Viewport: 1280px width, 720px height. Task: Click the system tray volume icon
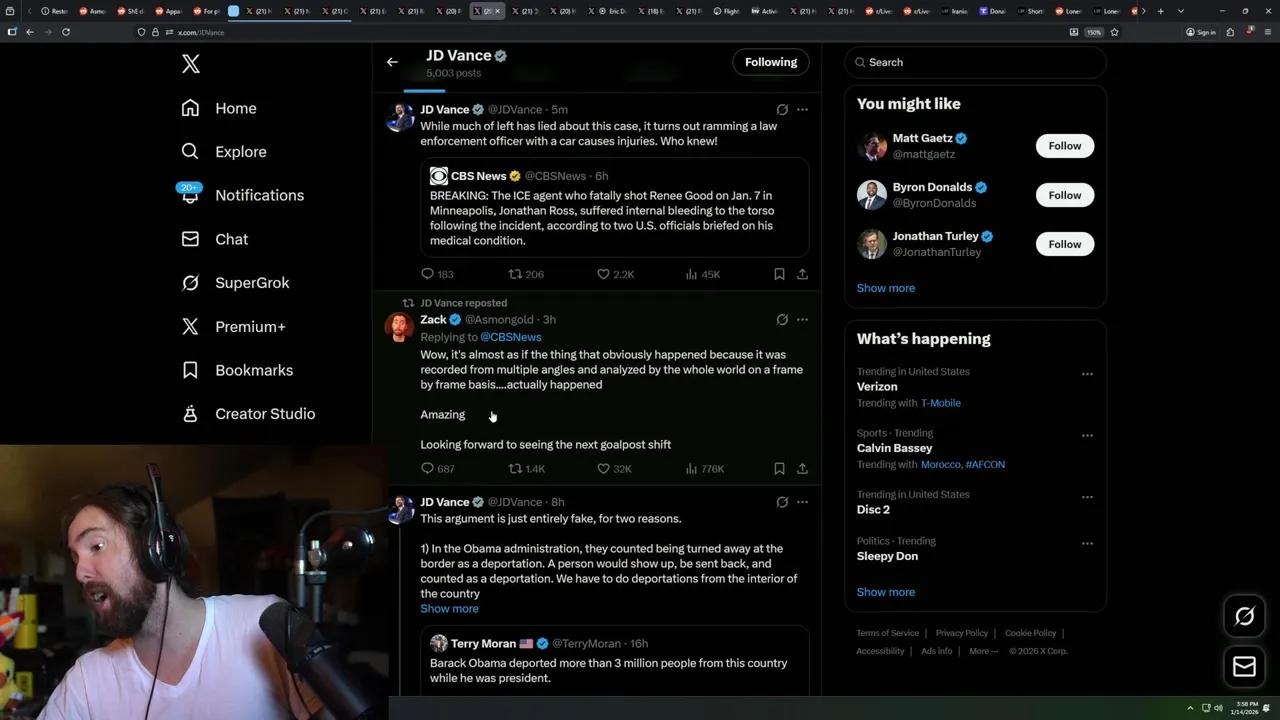coord(1218,708)
